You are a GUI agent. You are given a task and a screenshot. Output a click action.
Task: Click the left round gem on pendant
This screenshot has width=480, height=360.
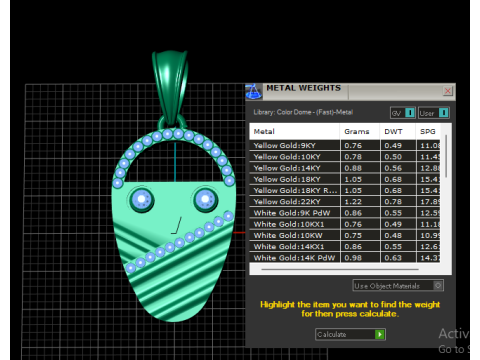[x=142, y=200]
